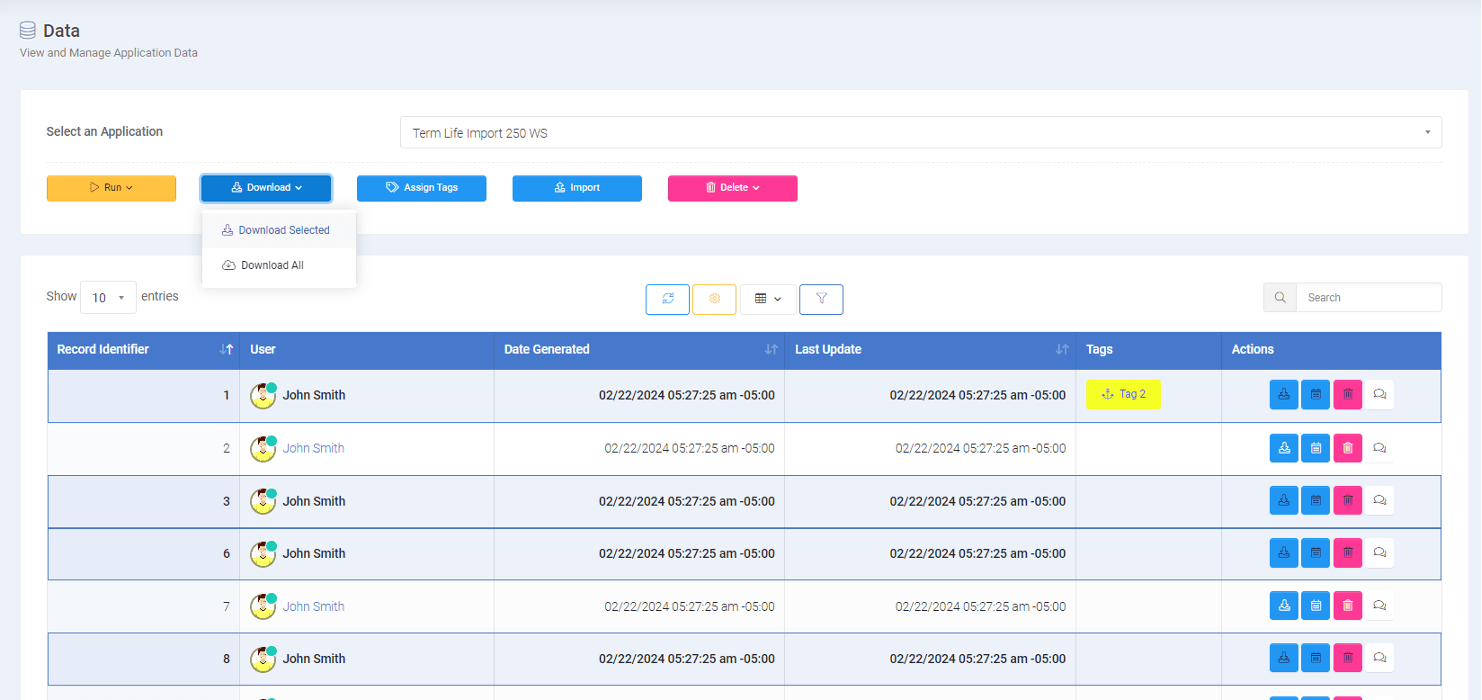Image resolution: width=1482 pixels, height=700 pixels.
Task: Download record 3 using its row download icon
Action: coord(1284,501)
